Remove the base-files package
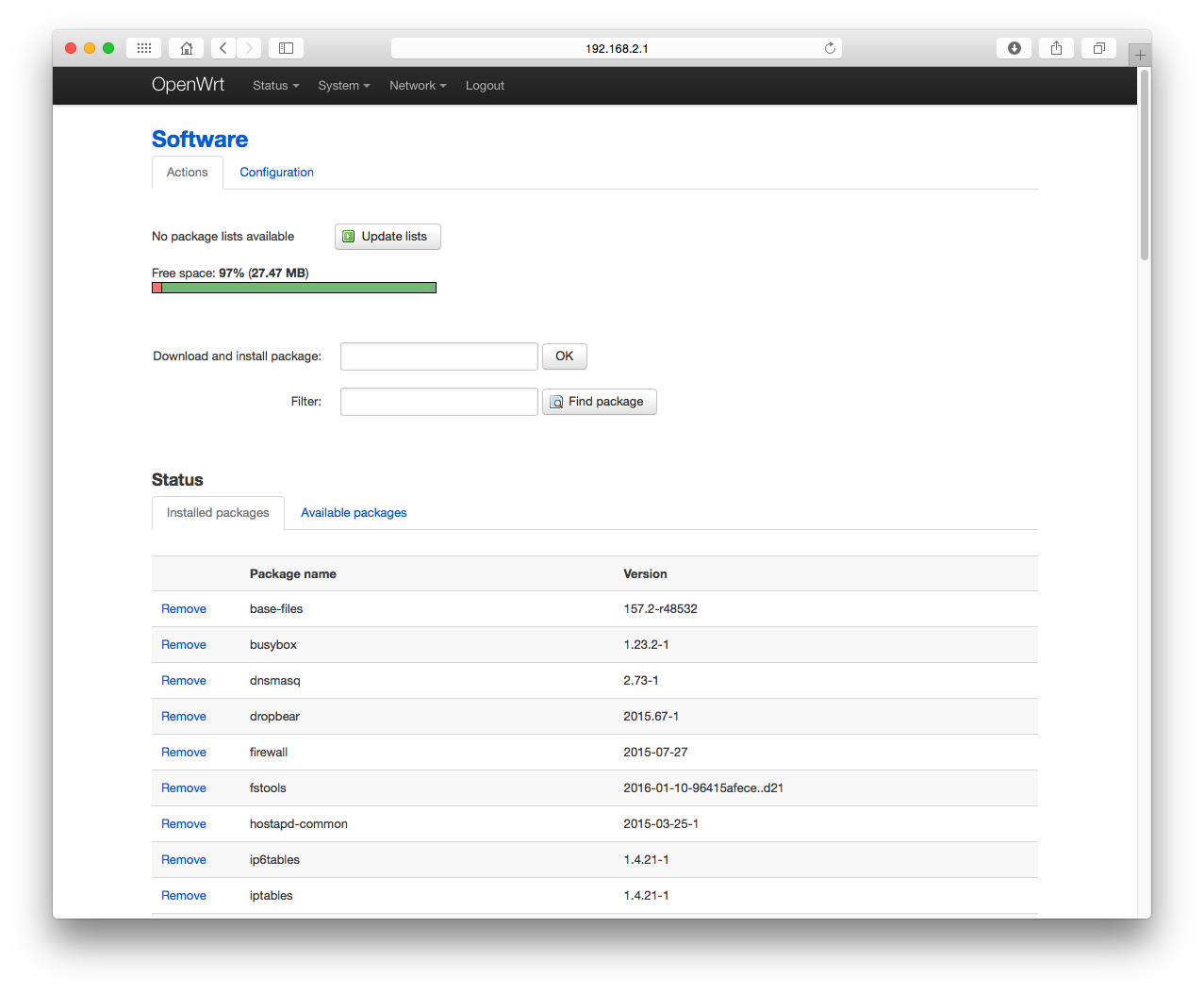Image resolution: width=1204 pixels, height=994 pixels. point(184,609)
